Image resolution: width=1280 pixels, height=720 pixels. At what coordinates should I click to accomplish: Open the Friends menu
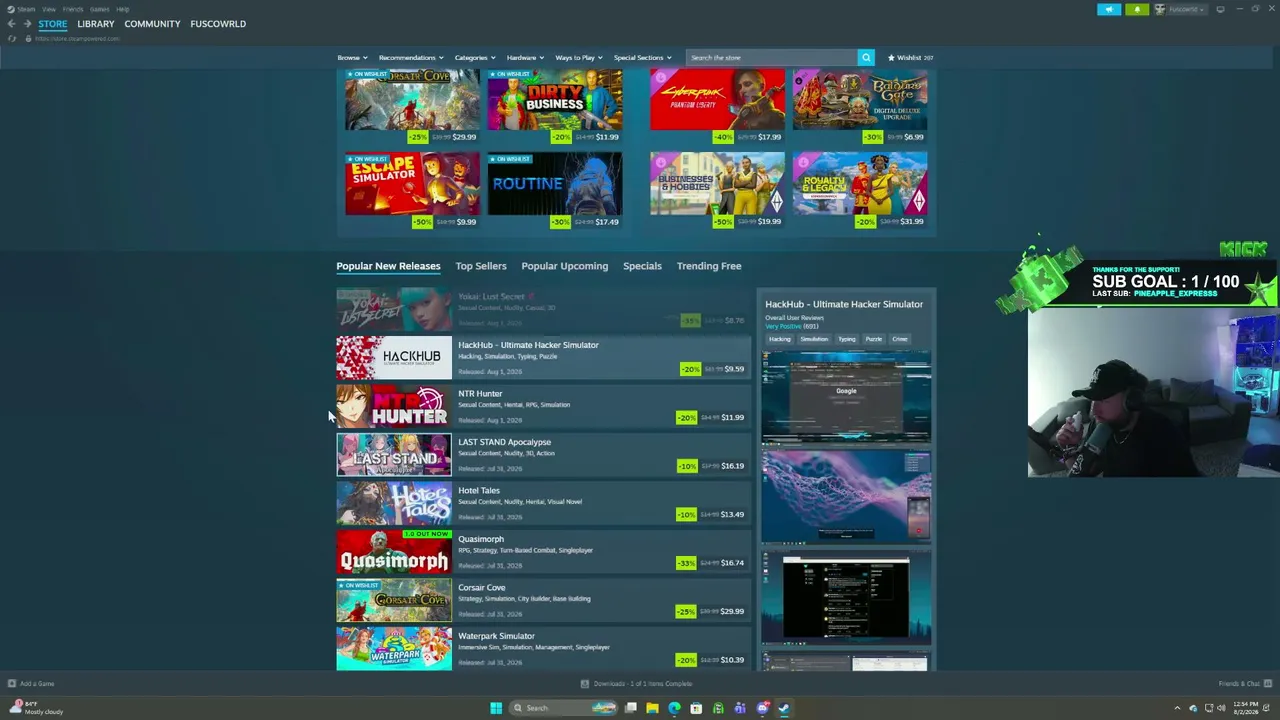73,9
